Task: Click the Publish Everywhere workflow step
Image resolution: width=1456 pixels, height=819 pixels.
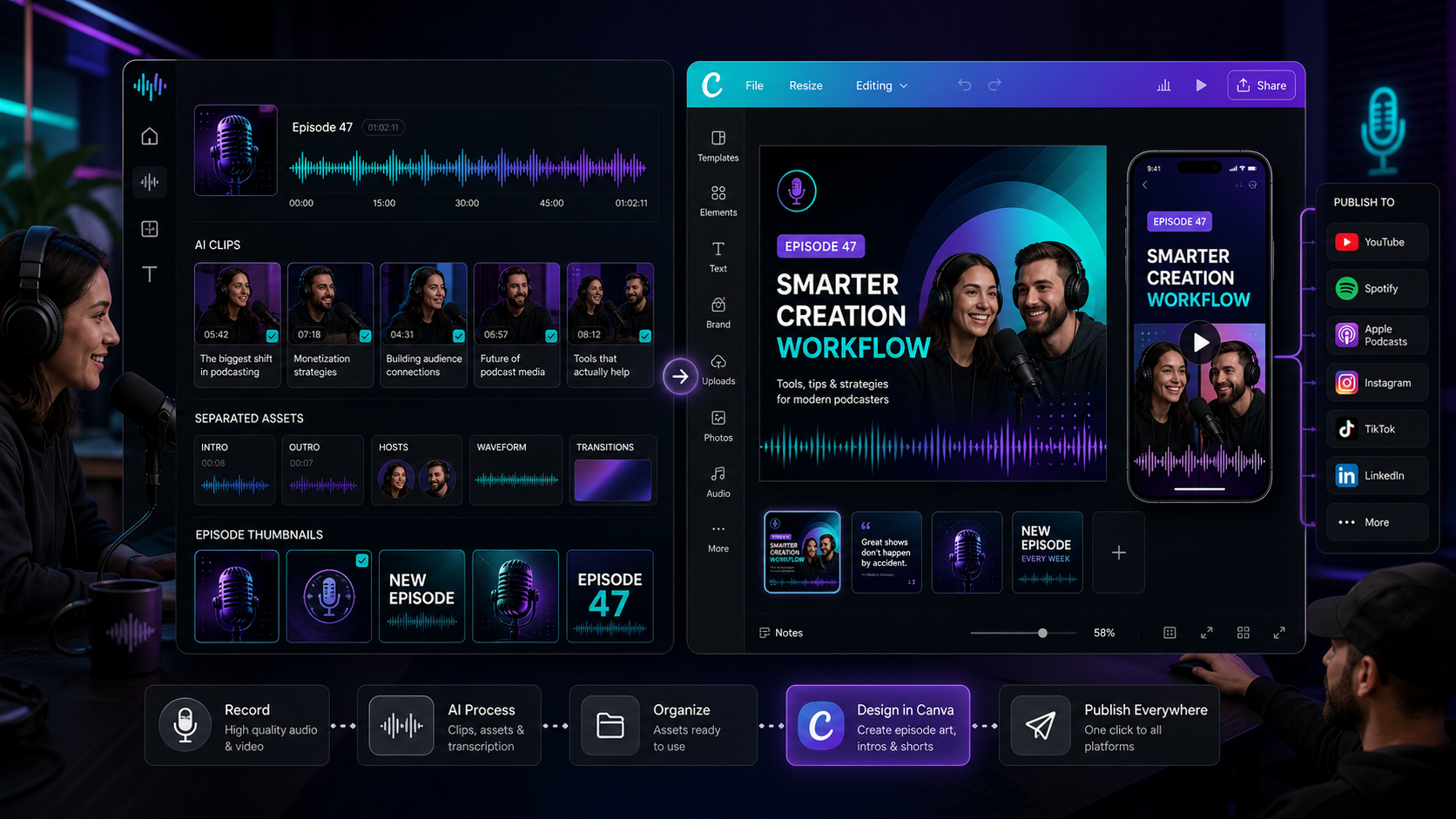Action: tap(1109, 725)
